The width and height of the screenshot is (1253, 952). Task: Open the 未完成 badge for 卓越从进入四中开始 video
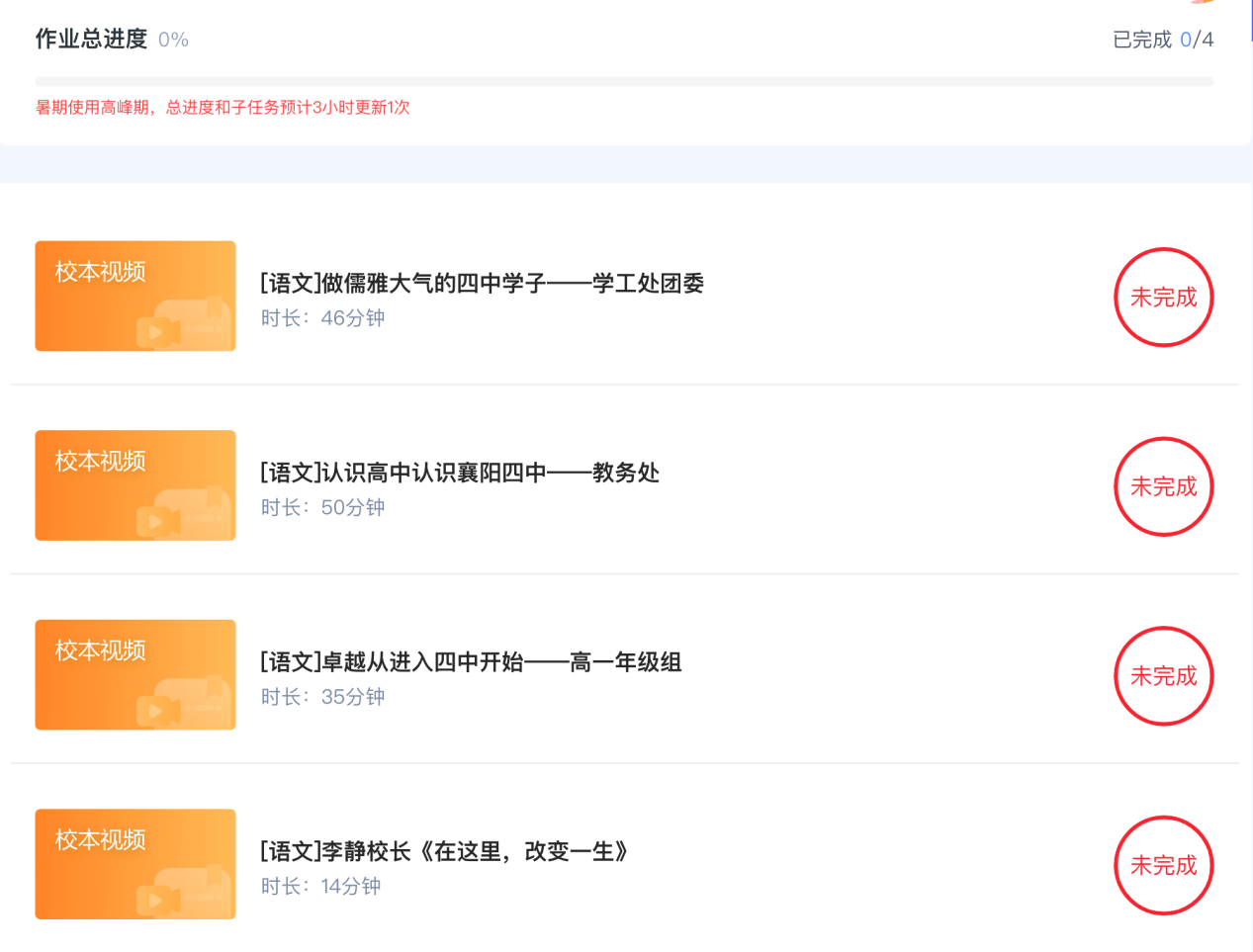[x=1164, y=676]
